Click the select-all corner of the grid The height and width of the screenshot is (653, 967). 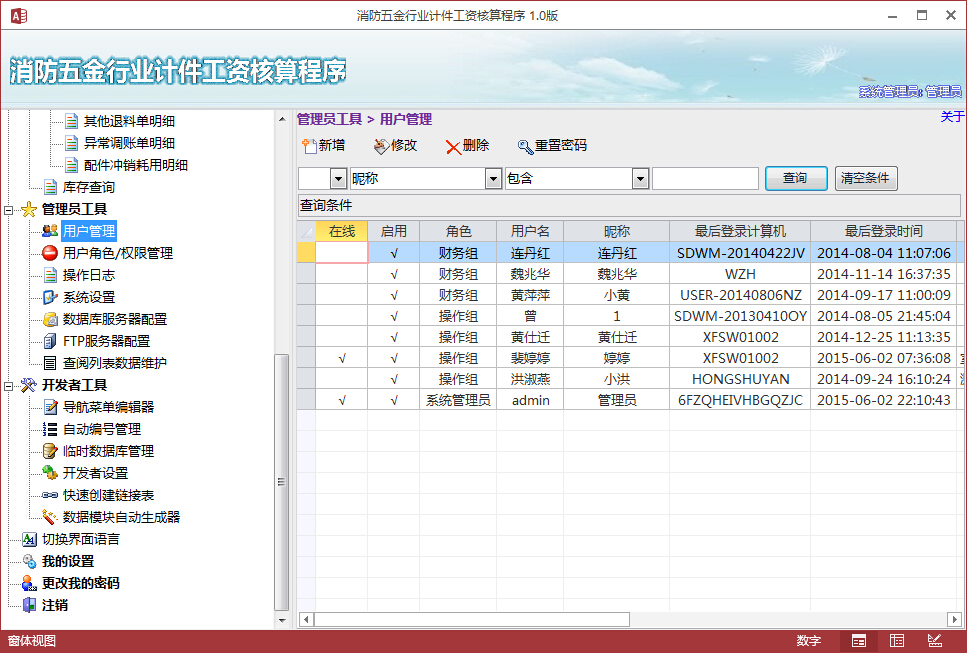[306, 231]
